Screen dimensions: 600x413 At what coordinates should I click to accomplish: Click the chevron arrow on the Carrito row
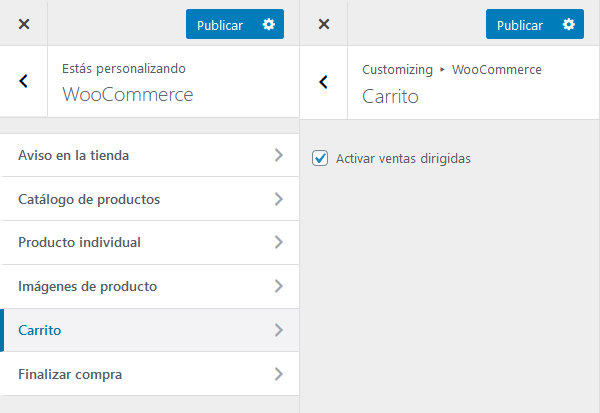pos(278,331)
